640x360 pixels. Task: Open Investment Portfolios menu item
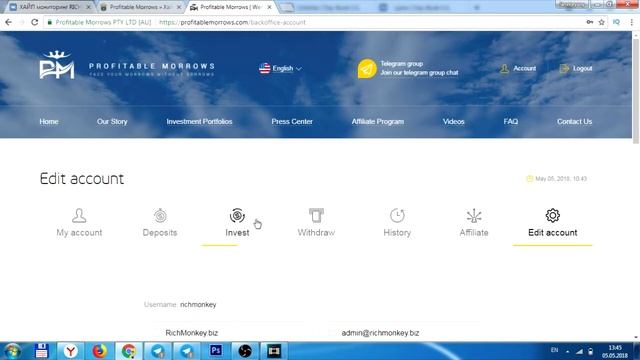coord(199,122)
